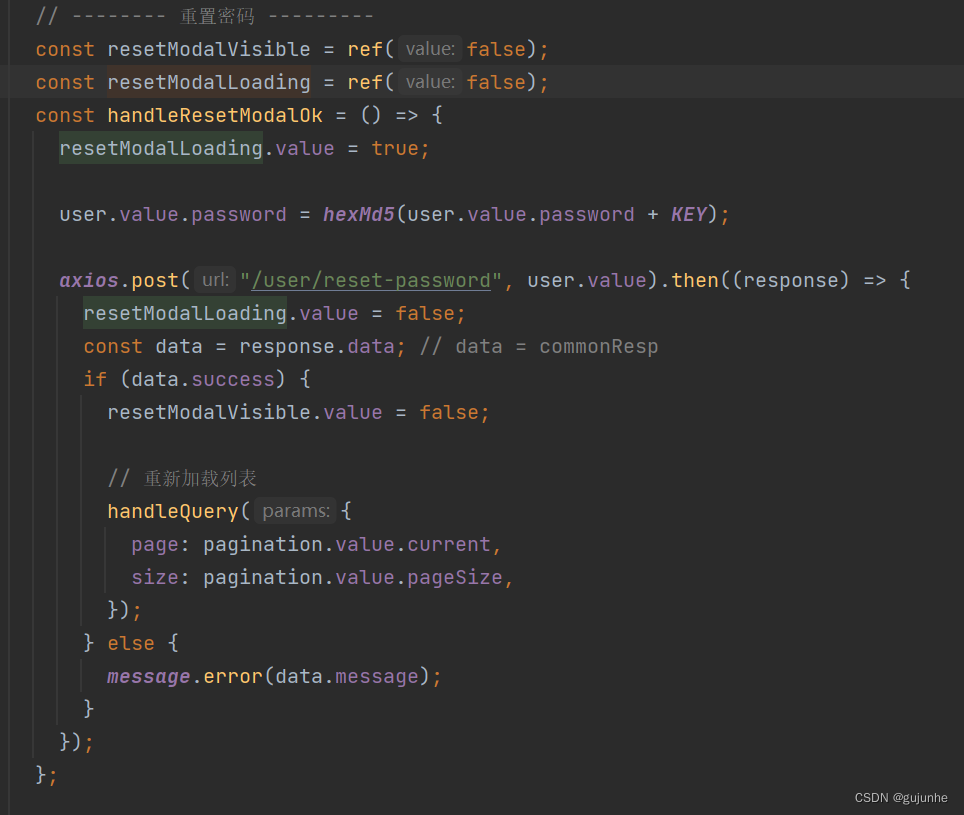Click the handleResetModalOk function name
964x815 pixels.
pyautogui.click(x=215, y=115)
